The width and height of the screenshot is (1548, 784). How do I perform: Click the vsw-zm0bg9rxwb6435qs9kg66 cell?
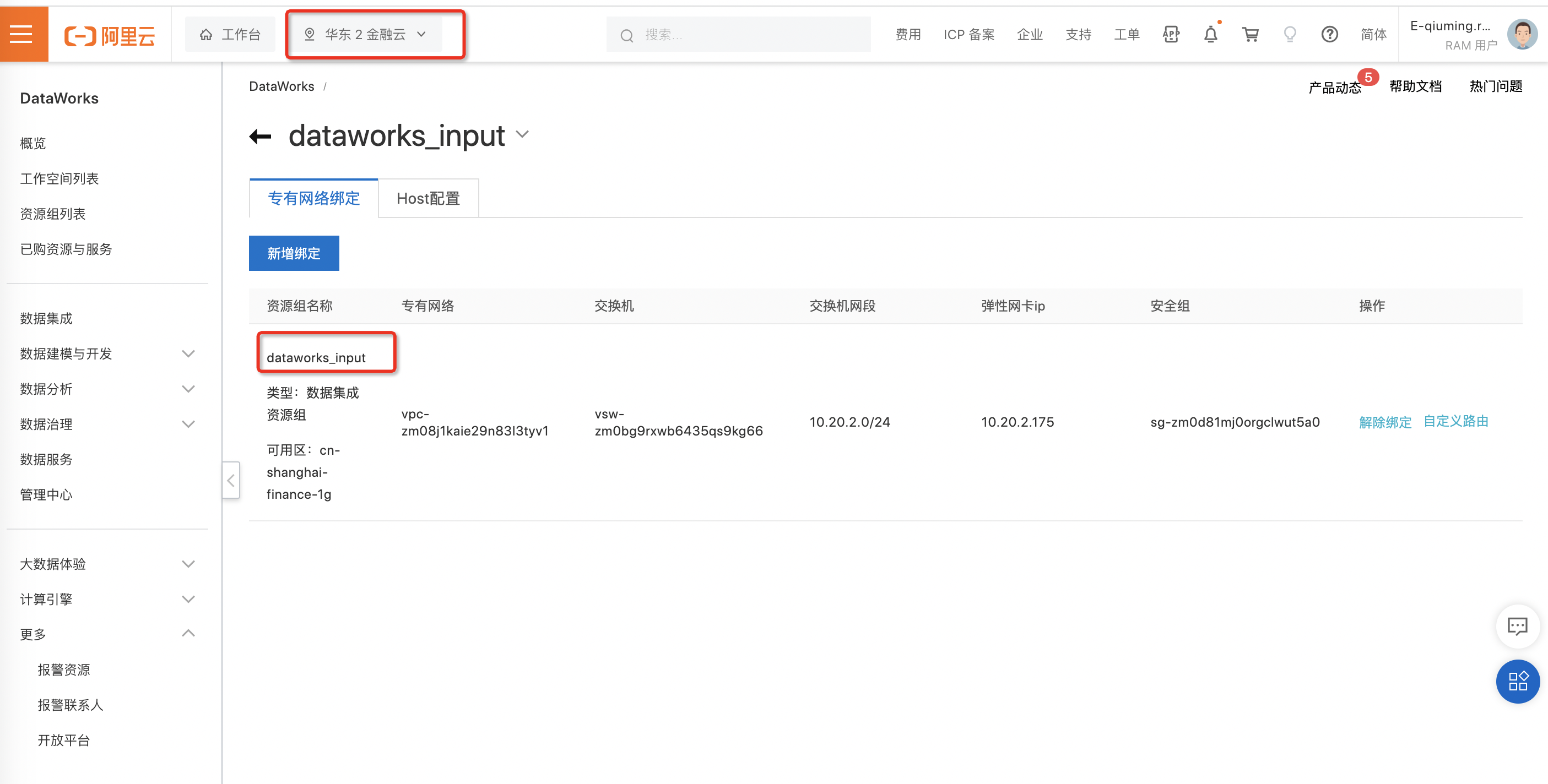click(x=679, y=422)
